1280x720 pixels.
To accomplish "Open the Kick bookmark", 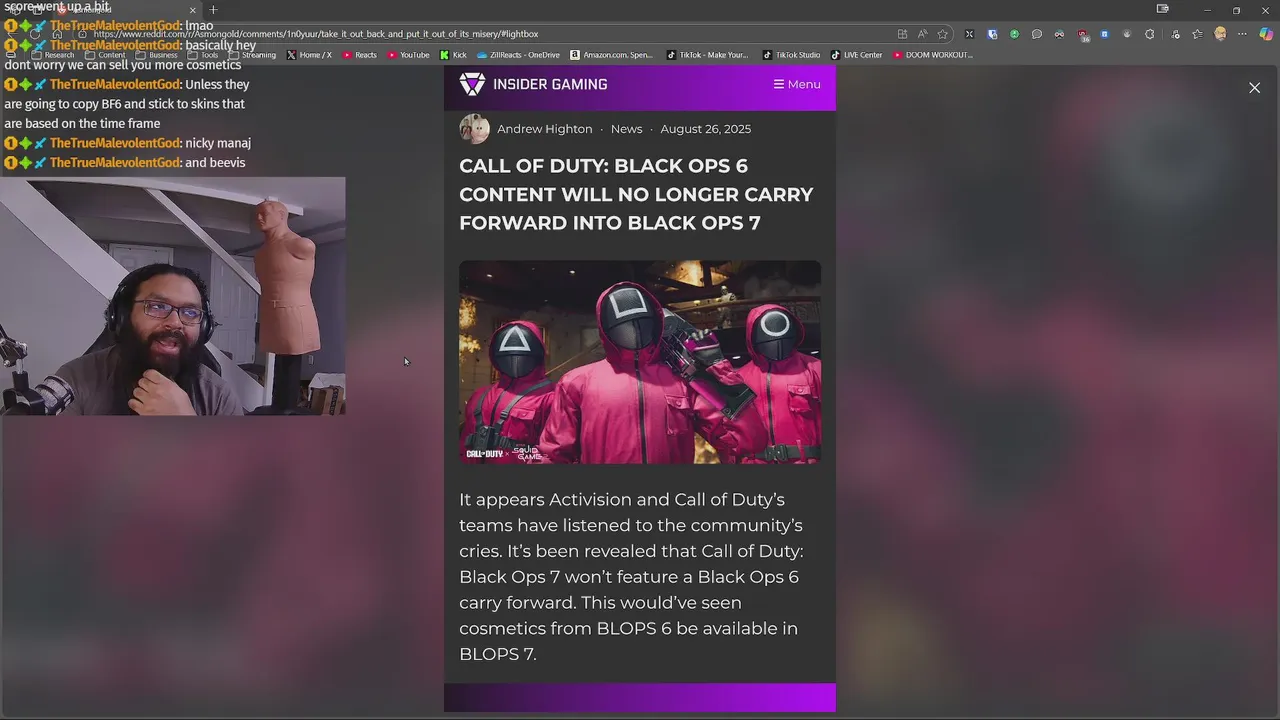I will tap(454, 55).
